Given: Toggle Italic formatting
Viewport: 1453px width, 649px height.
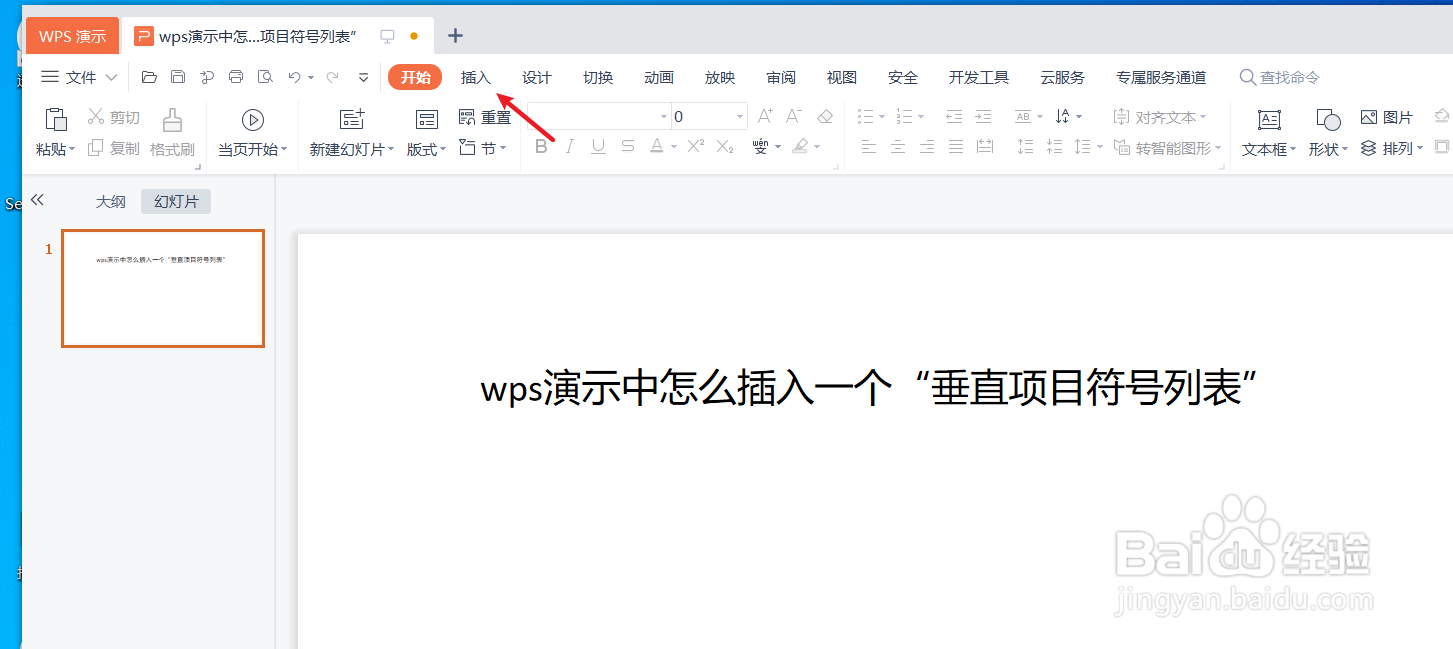Looking at the screenshot, I should (570, 147).
